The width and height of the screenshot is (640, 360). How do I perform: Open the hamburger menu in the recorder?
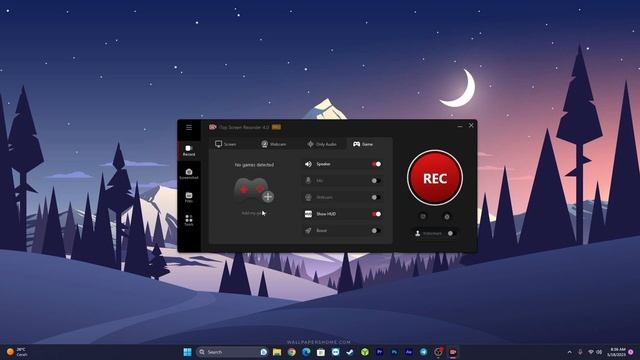click(x=189, y=127)
